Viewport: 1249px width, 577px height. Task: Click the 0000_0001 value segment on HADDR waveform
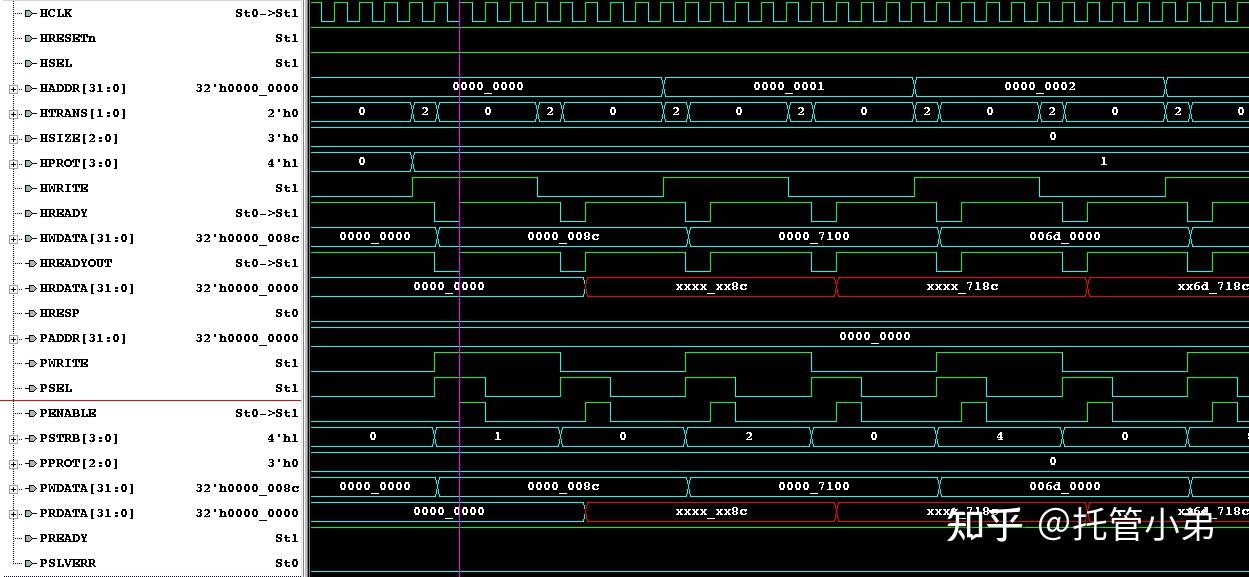789,87
